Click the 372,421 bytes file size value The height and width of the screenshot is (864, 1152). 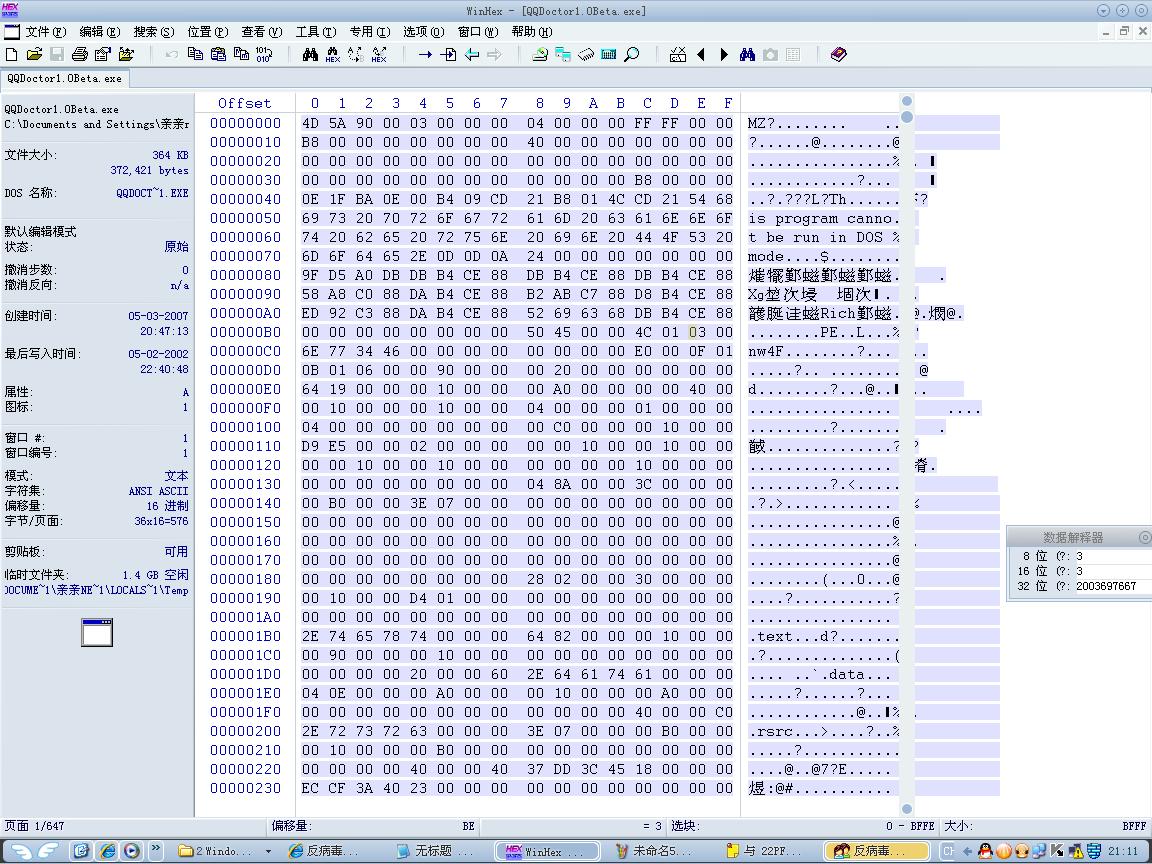[x=149, y=170]
